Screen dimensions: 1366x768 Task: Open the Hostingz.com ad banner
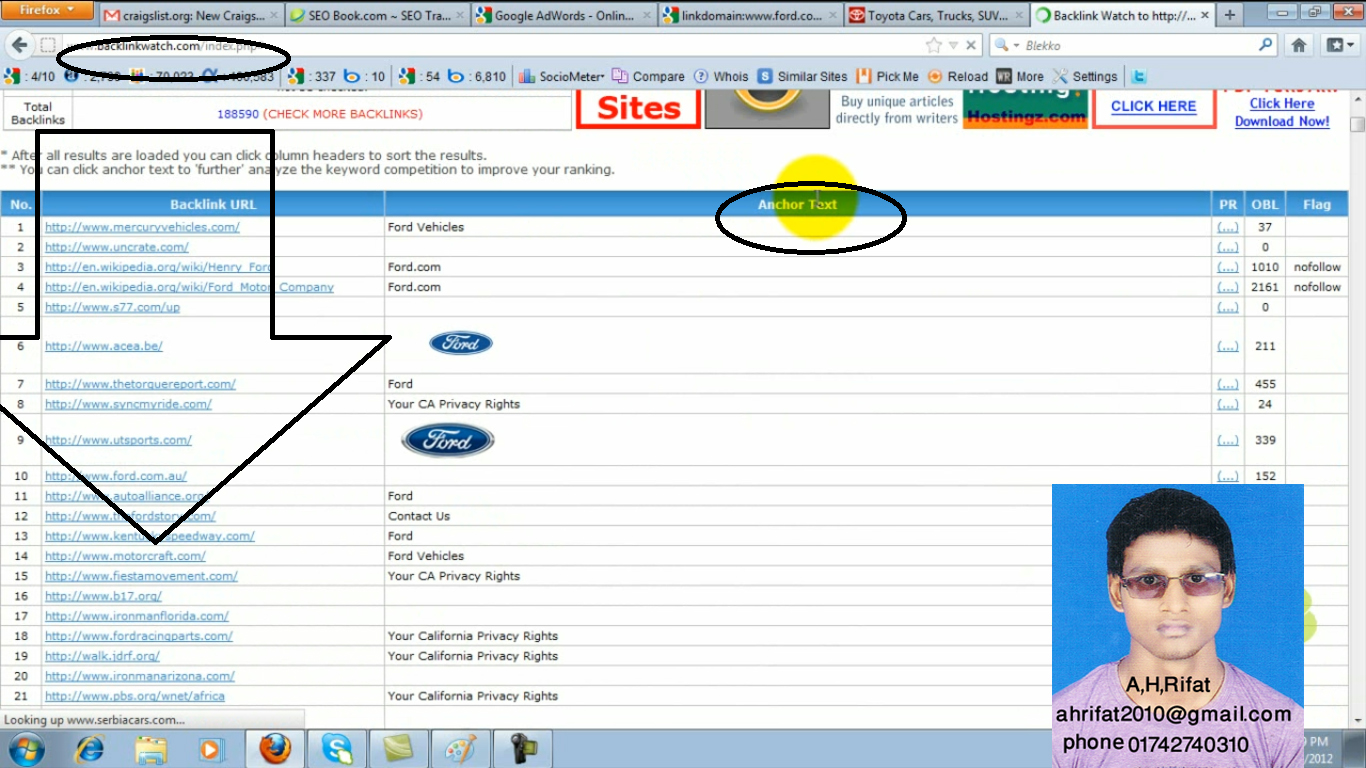(1026, 110)
